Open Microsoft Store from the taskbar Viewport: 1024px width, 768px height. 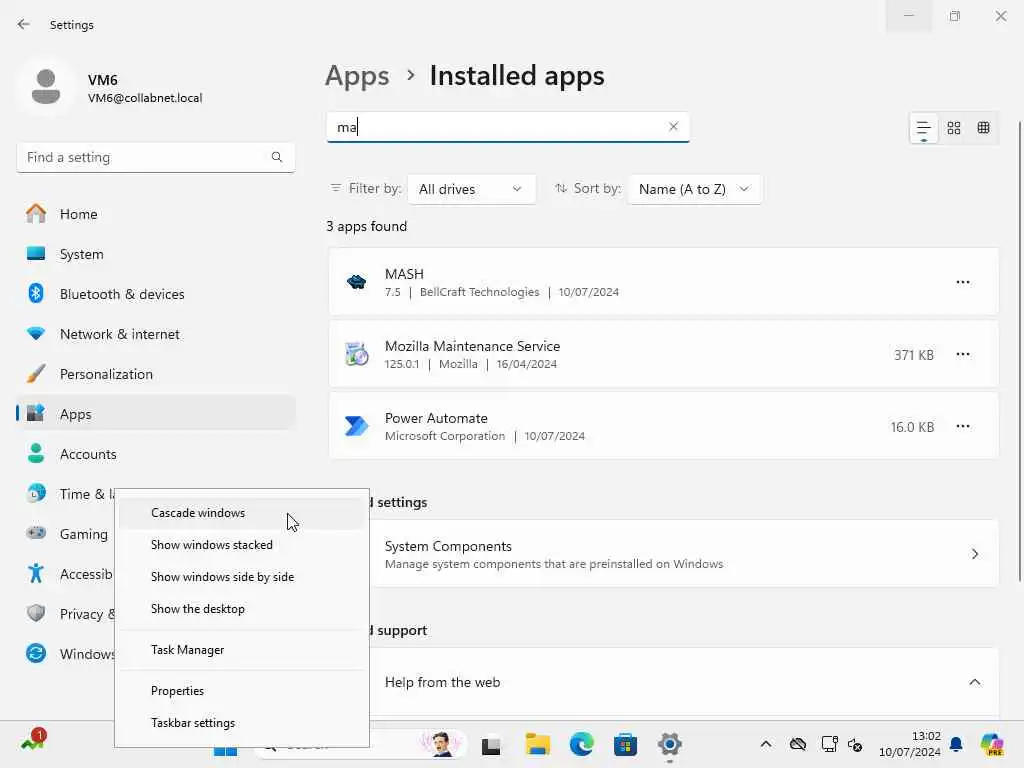click(x=625, y=744)
